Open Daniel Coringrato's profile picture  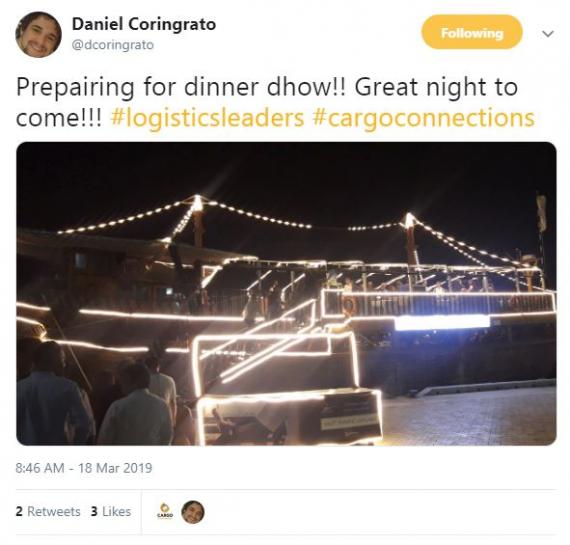coord(39,35)
